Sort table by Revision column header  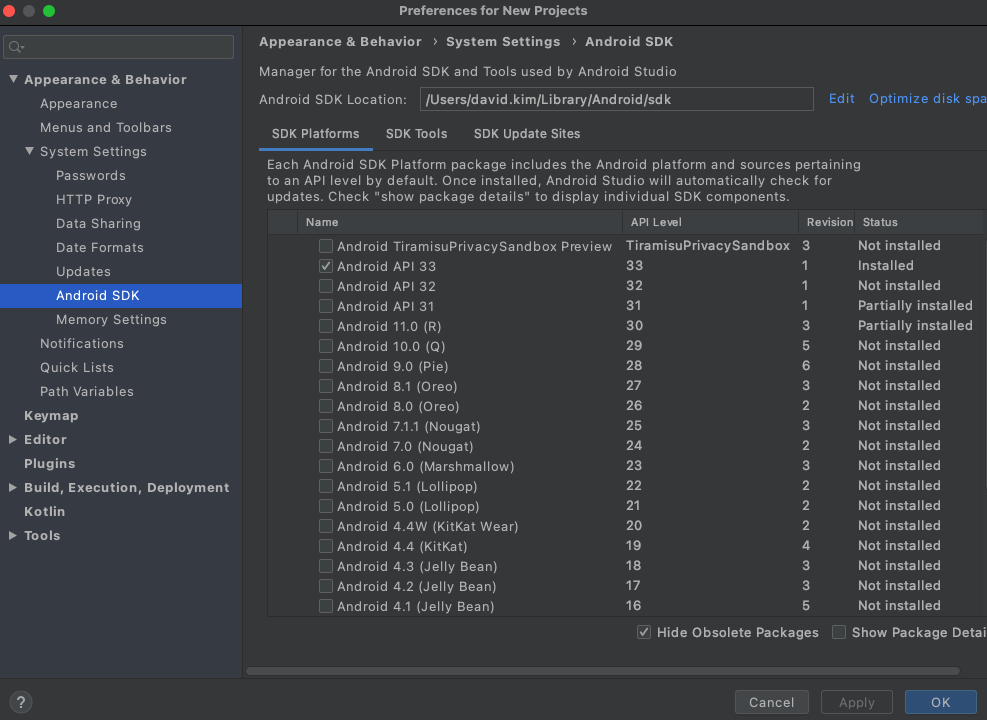(827, 222)
